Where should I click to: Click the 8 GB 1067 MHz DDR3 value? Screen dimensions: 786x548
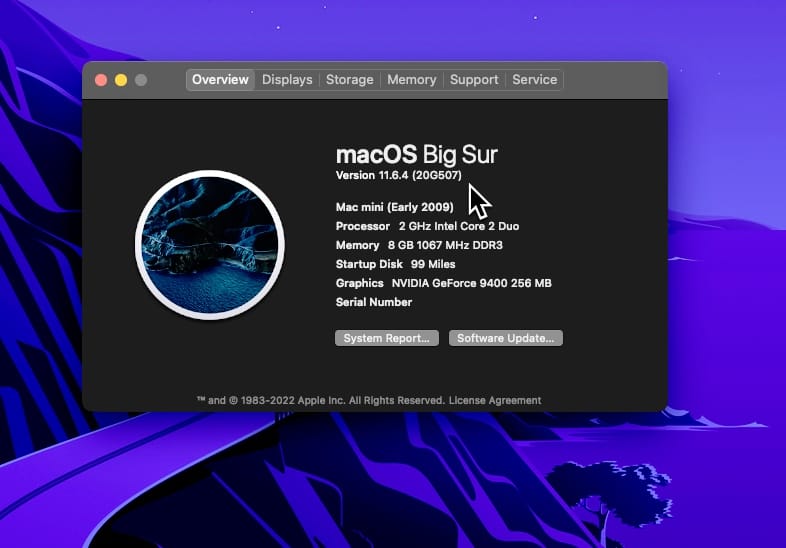coord(445,245)
